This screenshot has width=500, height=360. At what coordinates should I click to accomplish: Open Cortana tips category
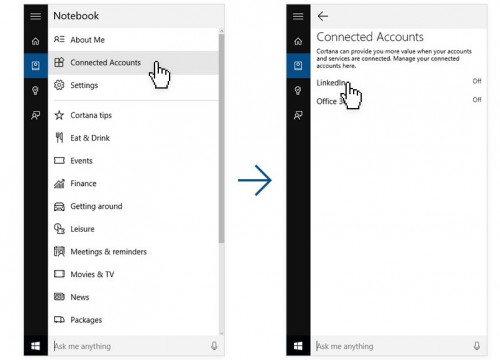133,115
